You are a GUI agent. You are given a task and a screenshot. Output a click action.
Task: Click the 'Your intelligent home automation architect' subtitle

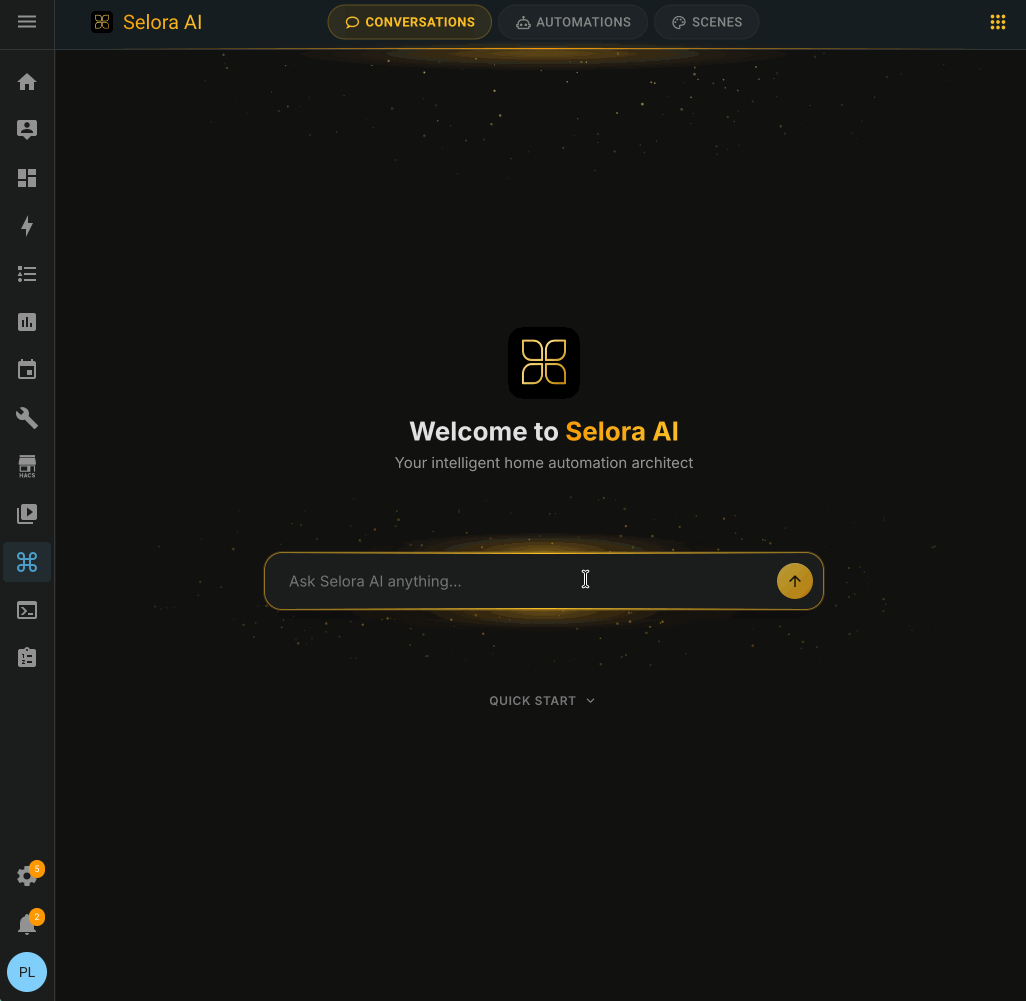pyautogui.click(x=544, y=463)
